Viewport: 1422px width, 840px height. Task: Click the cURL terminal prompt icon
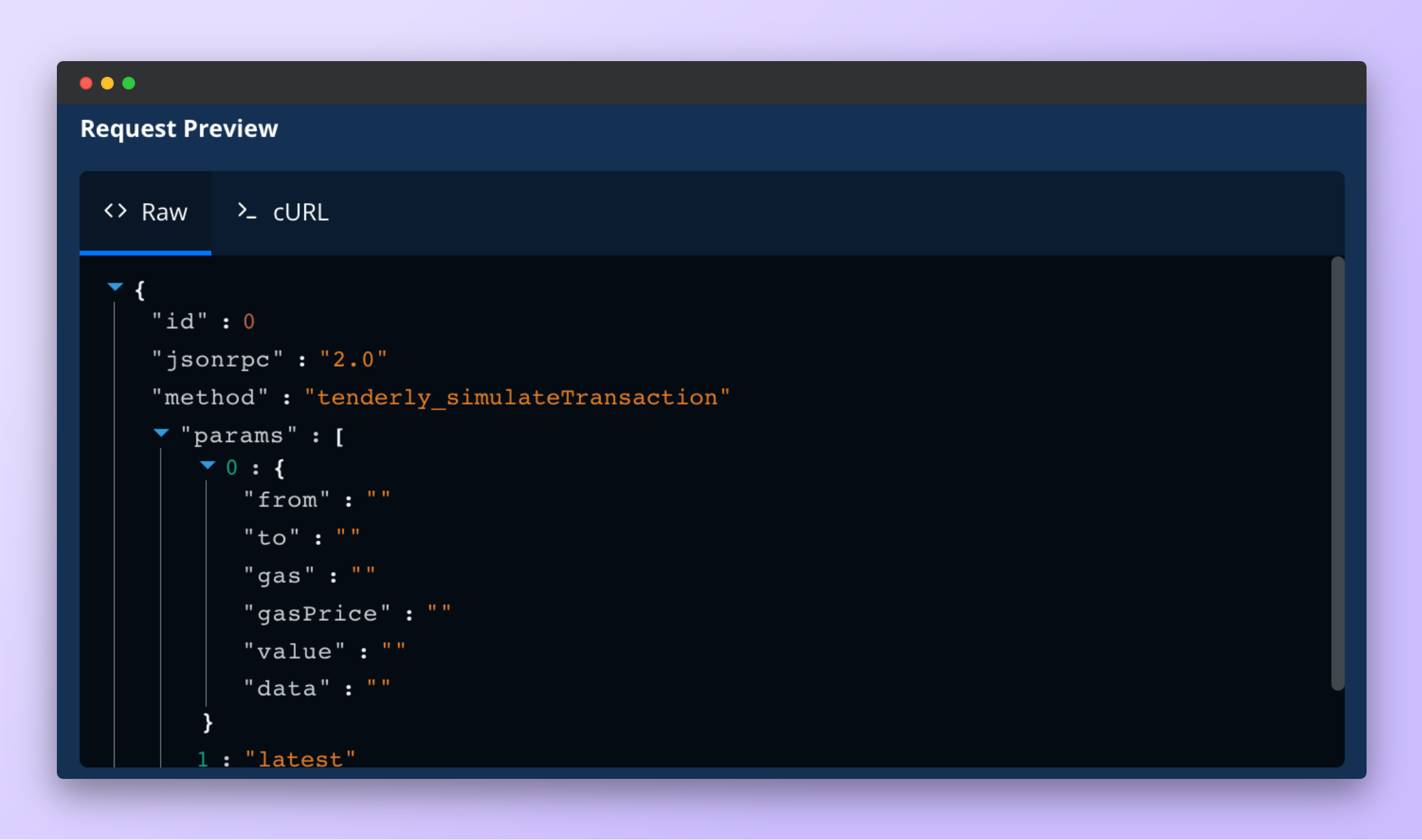[246, 211]
